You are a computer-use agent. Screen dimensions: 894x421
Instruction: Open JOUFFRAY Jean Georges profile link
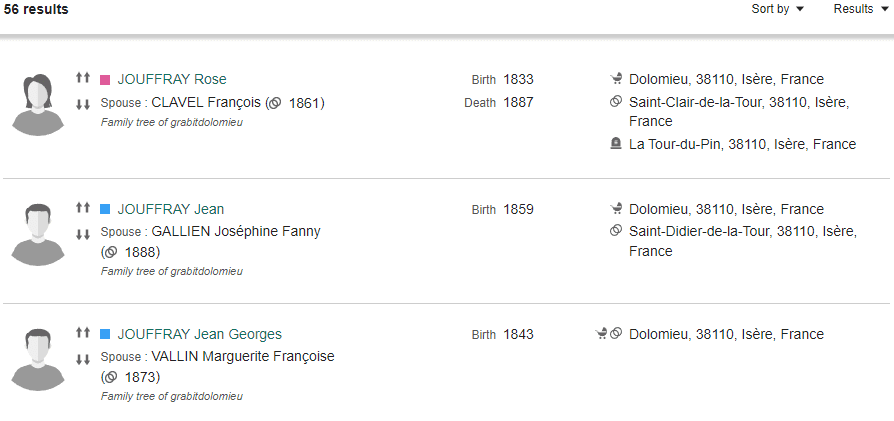click(x=200, y=334)
